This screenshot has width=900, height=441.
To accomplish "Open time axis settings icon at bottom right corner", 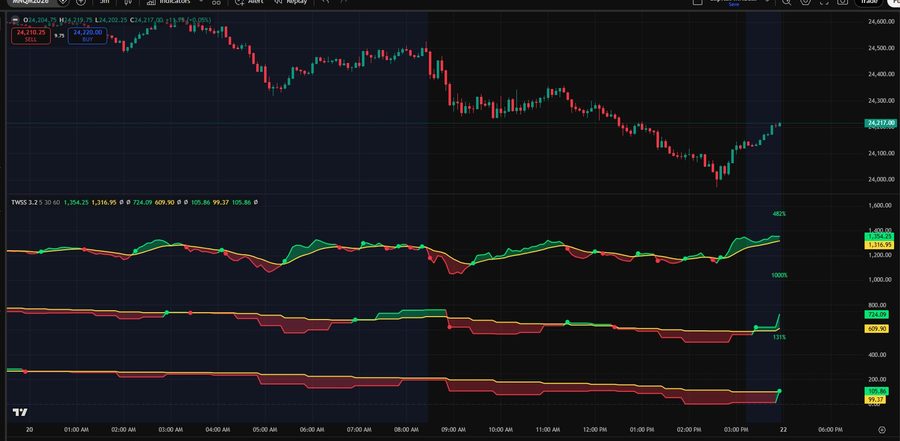I will [882, 430].
